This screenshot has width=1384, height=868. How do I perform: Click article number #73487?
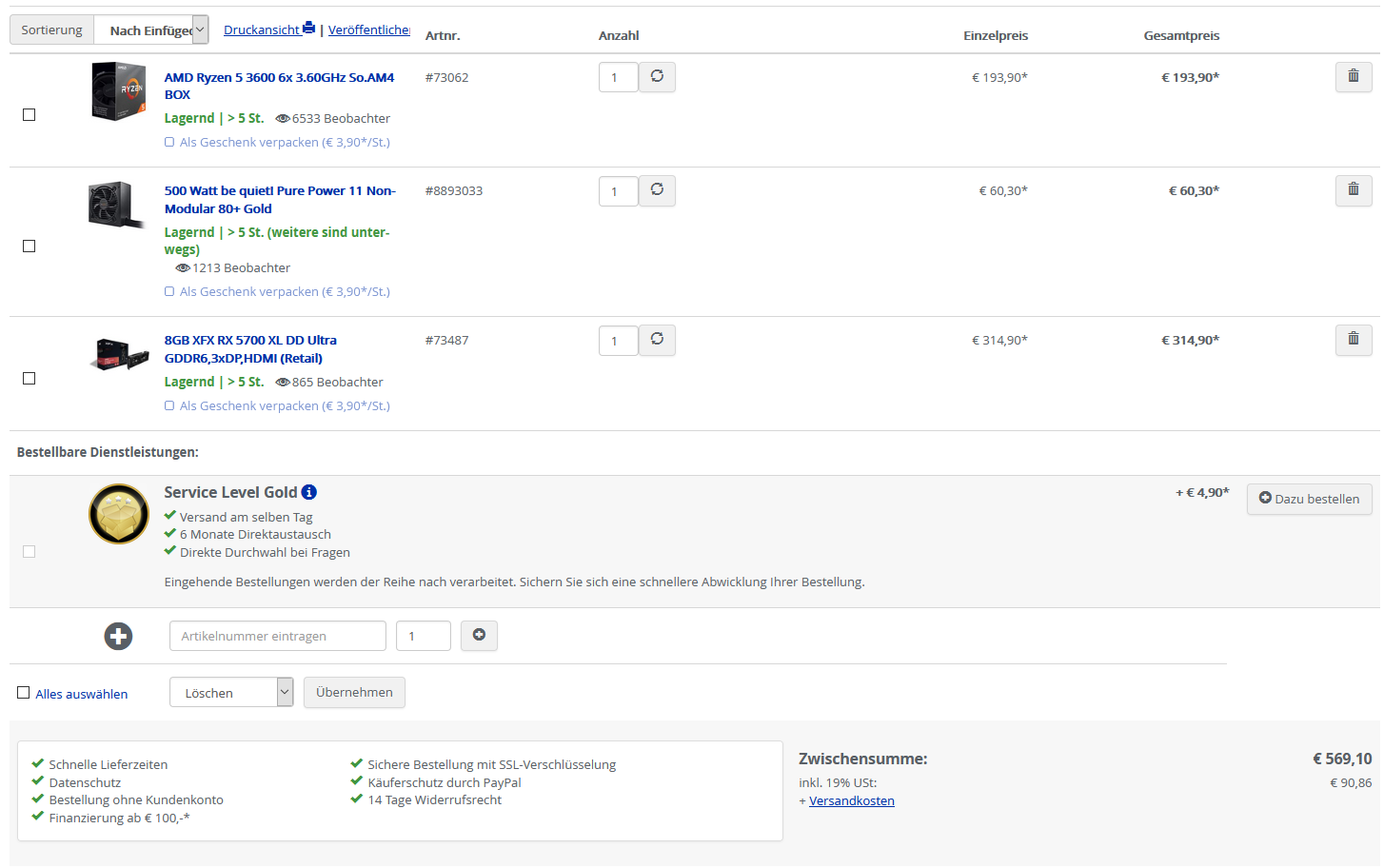click(x=446, y=340)
